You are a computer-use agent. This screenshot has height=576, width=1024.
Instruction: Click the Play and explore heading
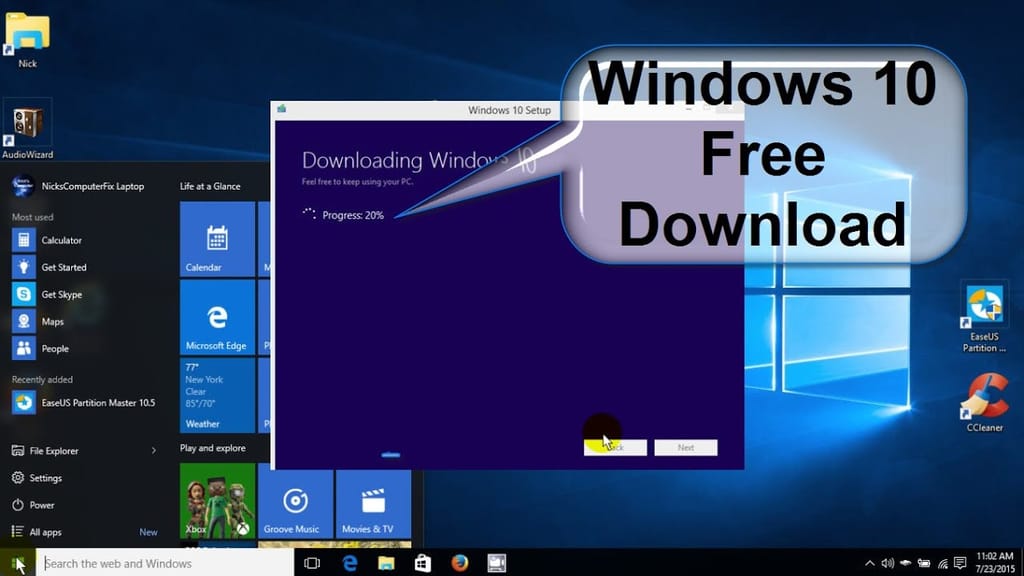pos(213,448)
